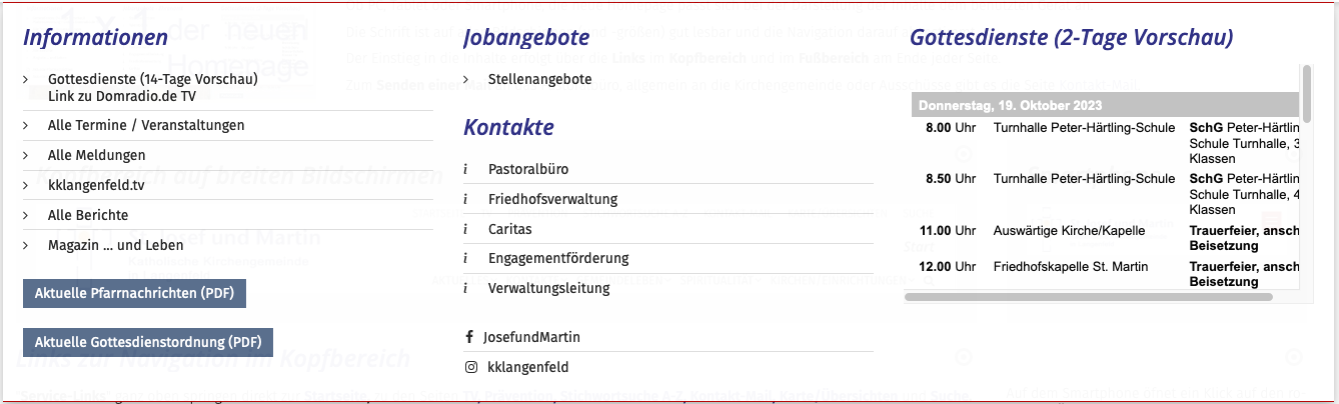Click the chevron beside Magazin ... und Leben
The height and width of the screenshot is (404, 1339).
[x=26, y=245]
